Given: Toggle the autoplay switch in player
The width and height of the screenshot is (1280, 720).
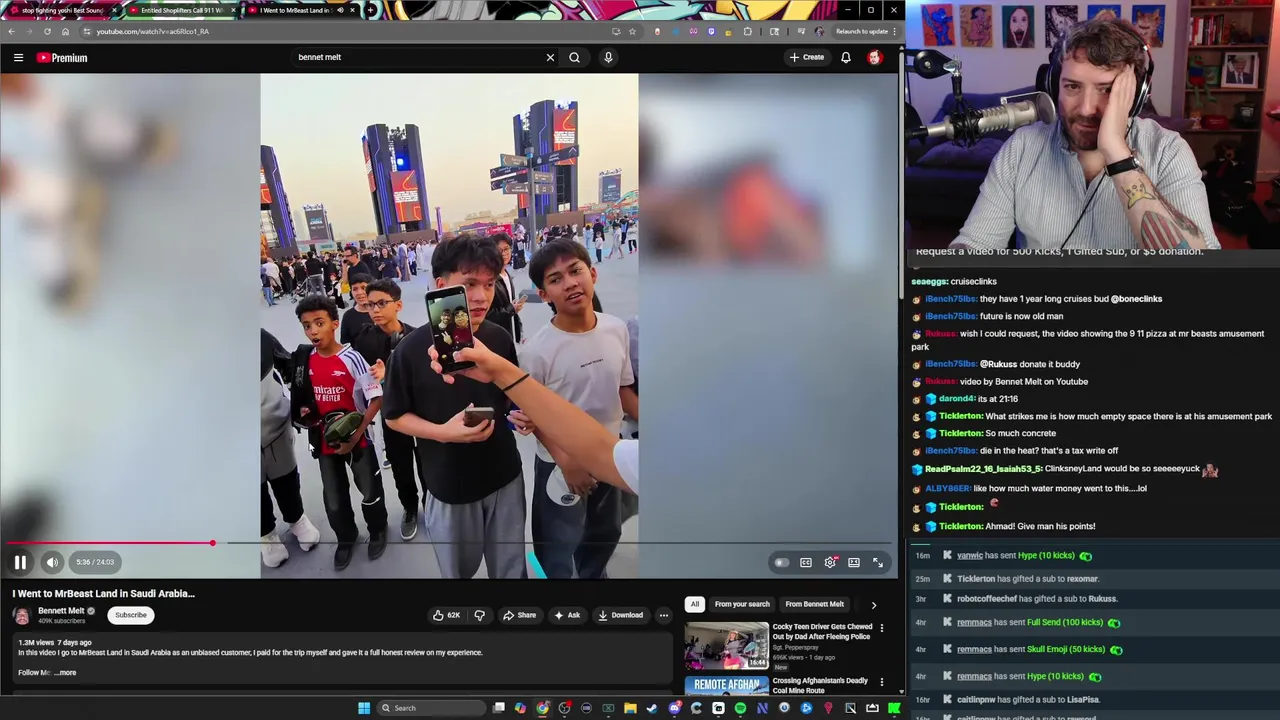Looking at the screenshot, I should (781, 562).
